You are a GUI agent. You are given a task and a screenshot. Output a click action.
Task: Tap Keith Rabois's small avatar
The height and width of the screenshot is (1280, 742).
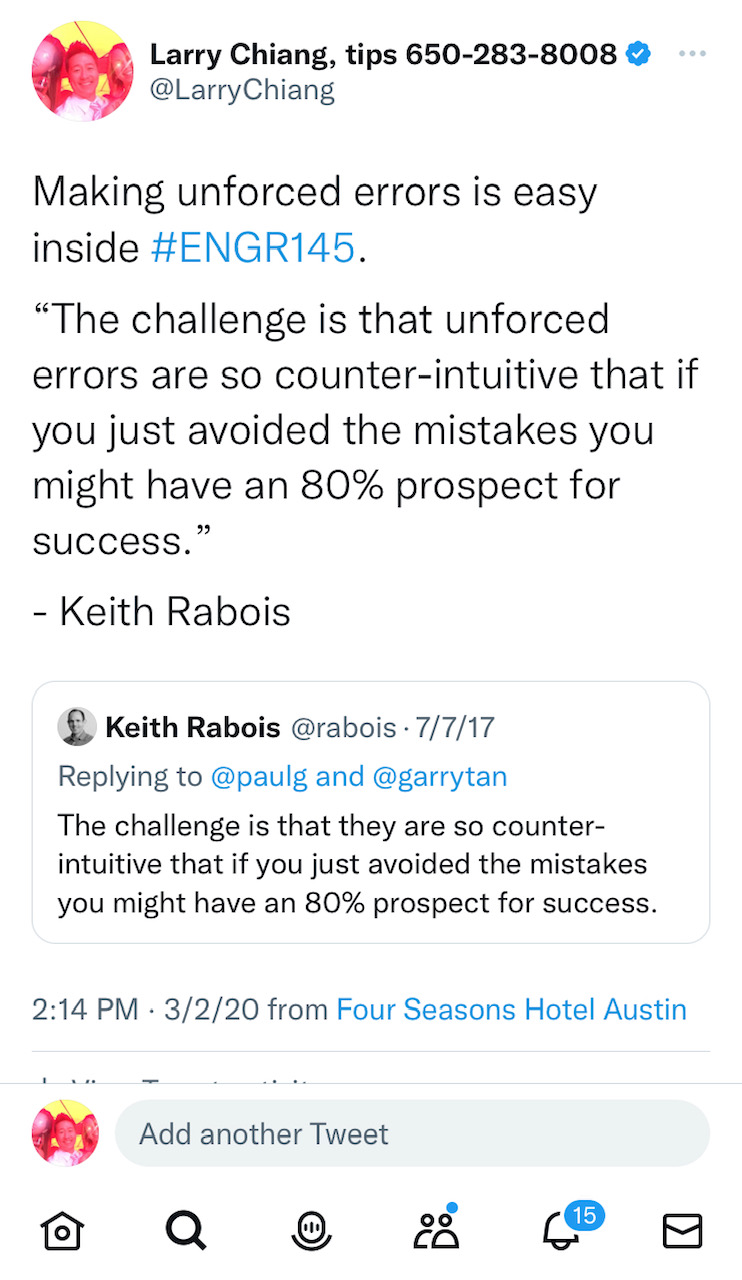tap(77, 727)
